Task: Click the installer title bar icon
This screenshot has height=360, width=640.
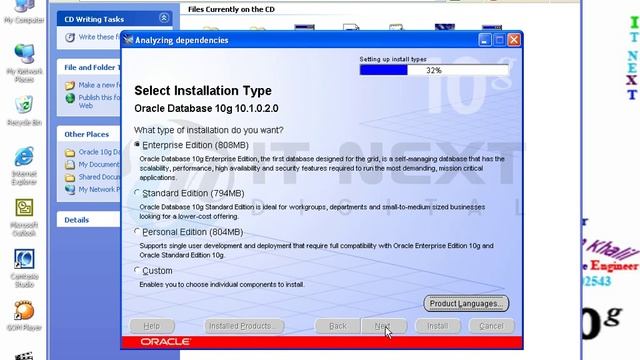Action: (128, 40)
